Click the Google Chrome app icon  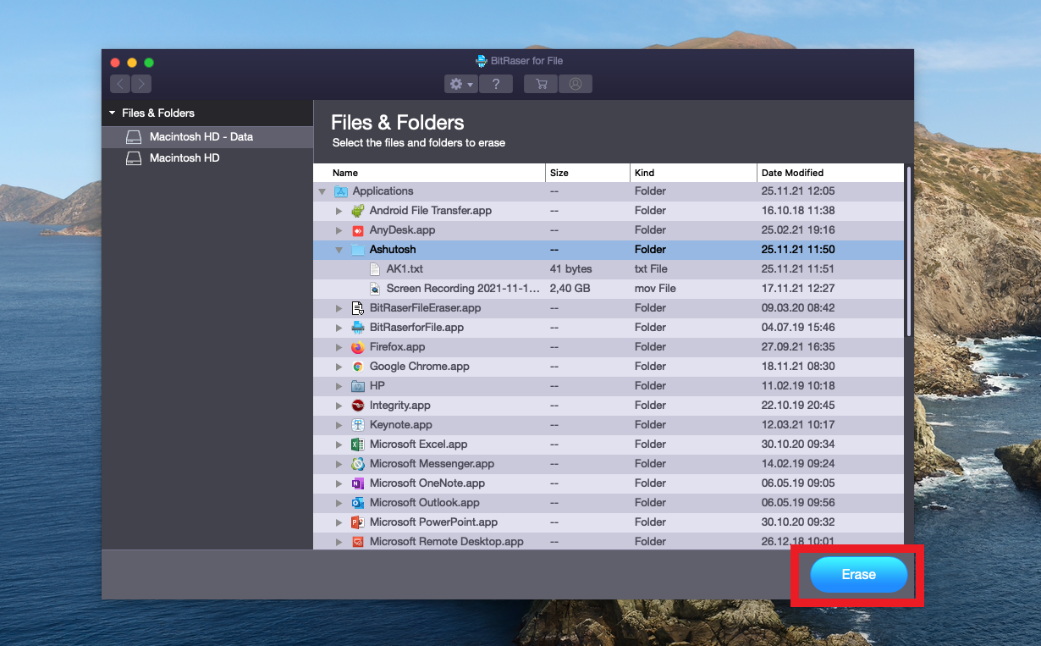[358, 366]
